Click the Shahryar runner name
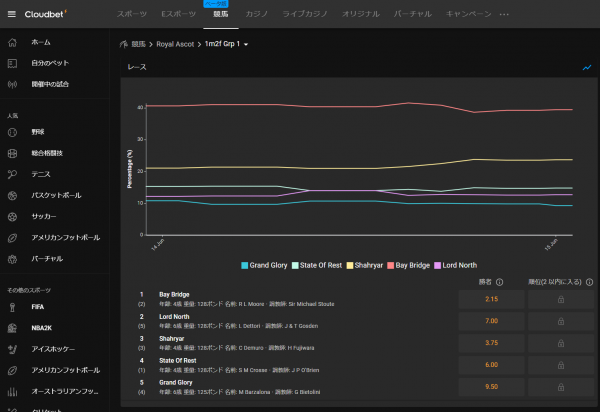This screenshot has width=600, height=412. (171, 339)
